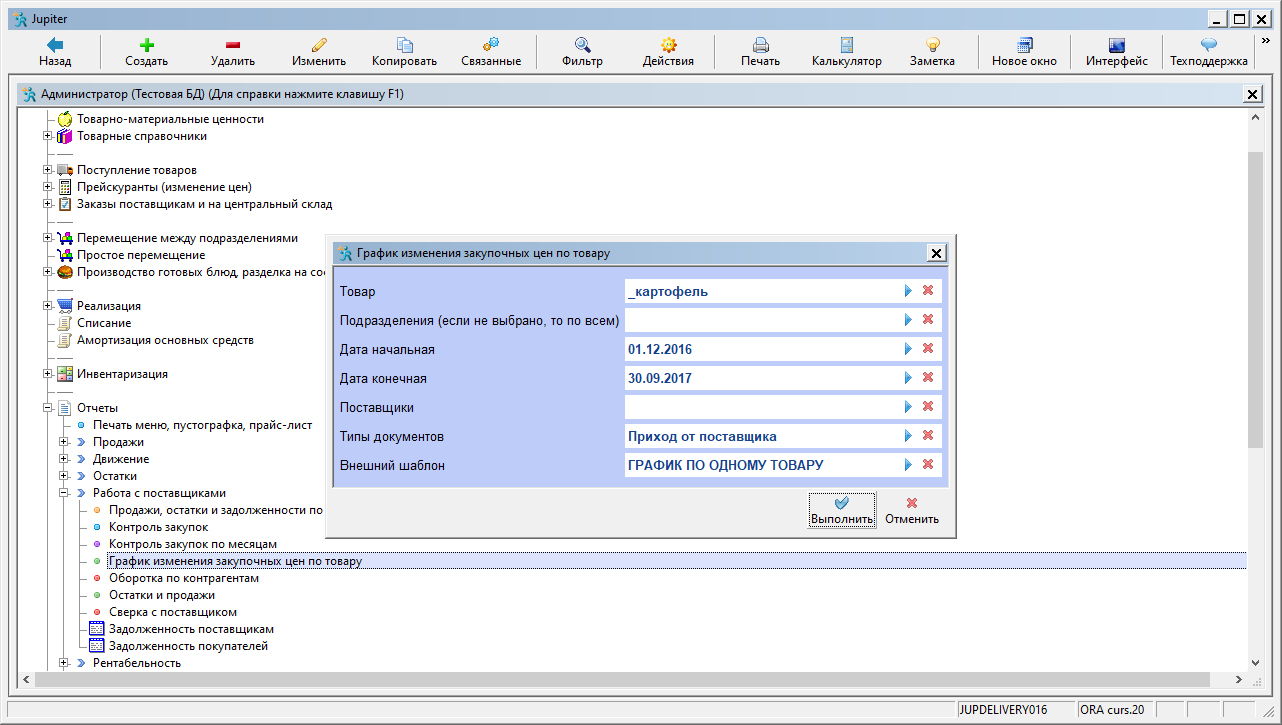1282x725 pixels.
Task: Clear the Дата начальная value
Action: click(928, 349)
